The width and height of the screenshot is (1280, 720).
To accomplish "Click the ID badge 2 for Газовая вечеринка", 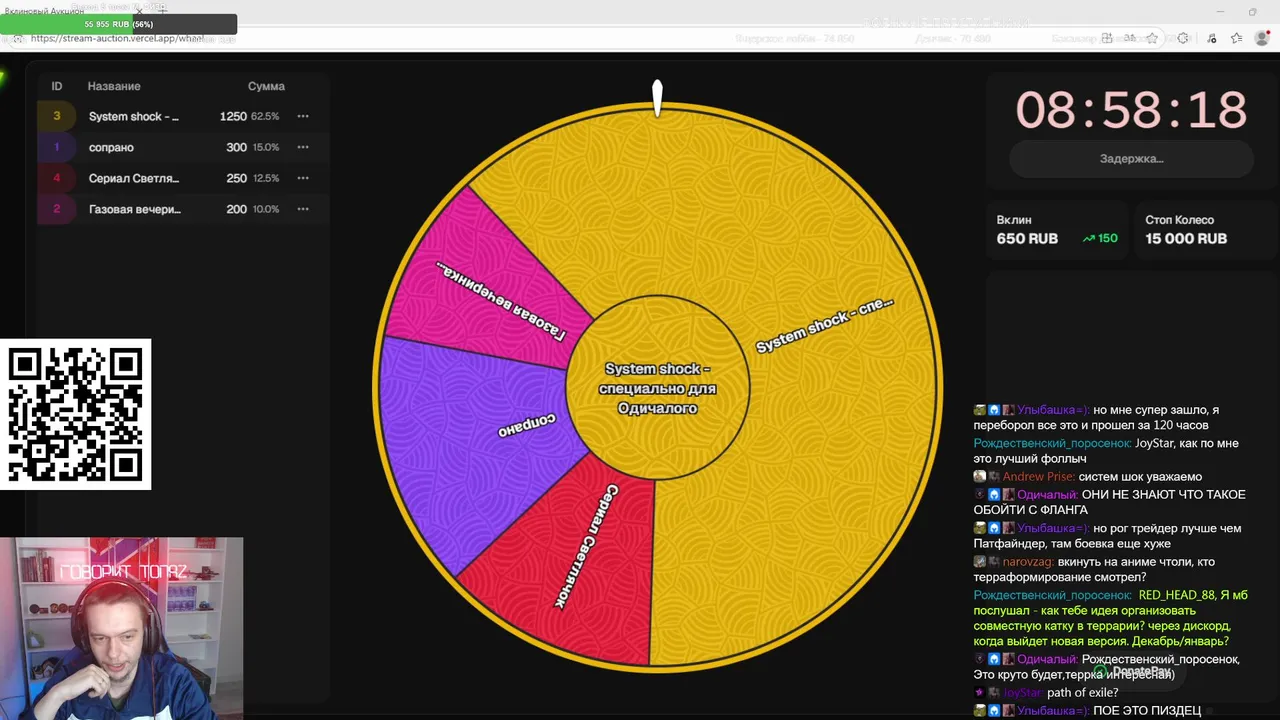I will point(57,209).
